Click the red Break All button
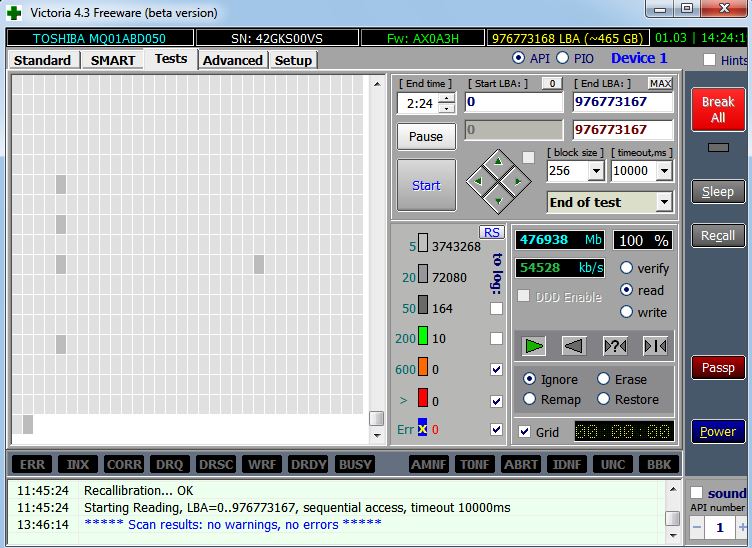 [x=717, y=110]
